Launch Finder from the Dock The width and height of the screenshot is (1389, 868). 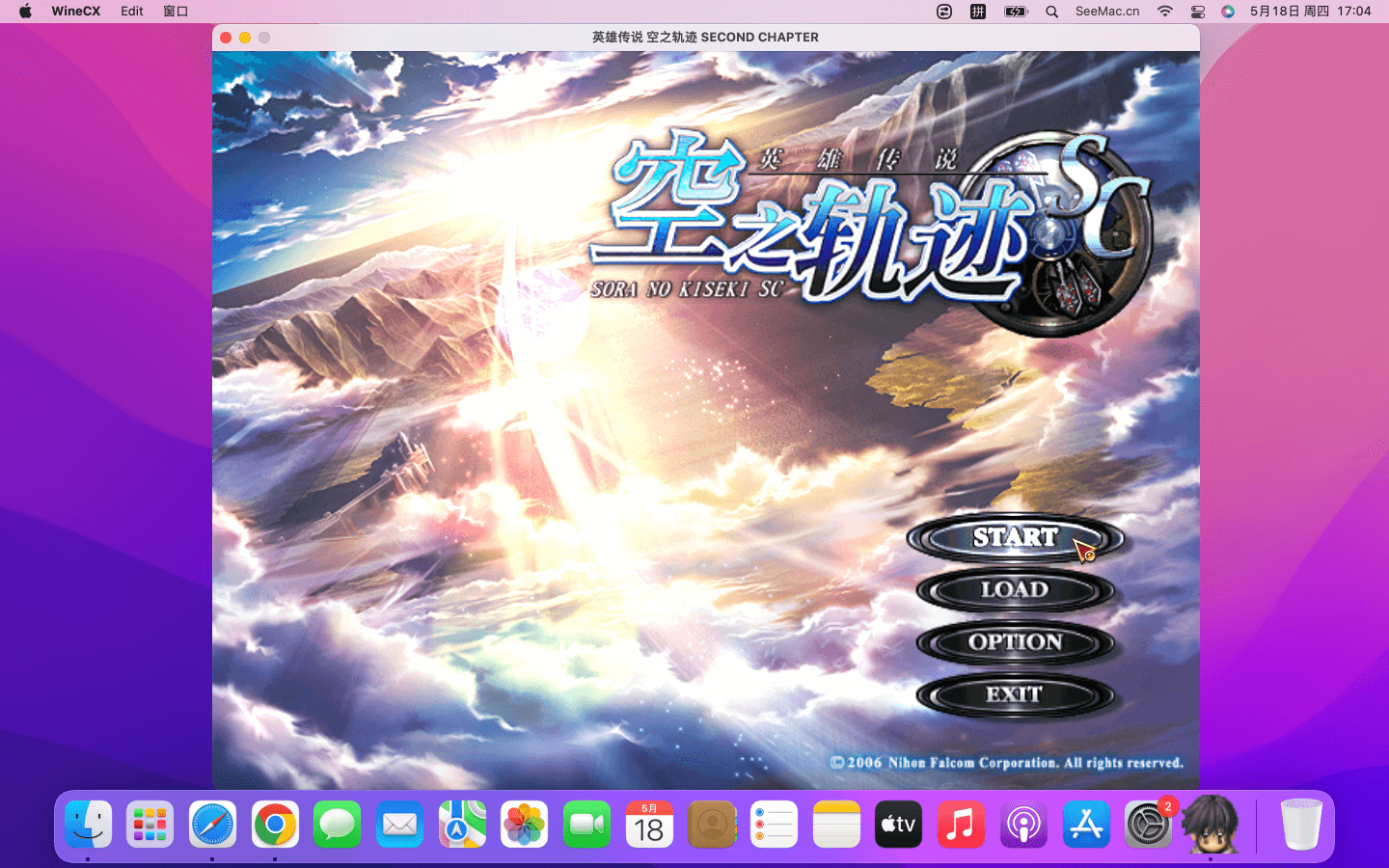coord(89,825)
